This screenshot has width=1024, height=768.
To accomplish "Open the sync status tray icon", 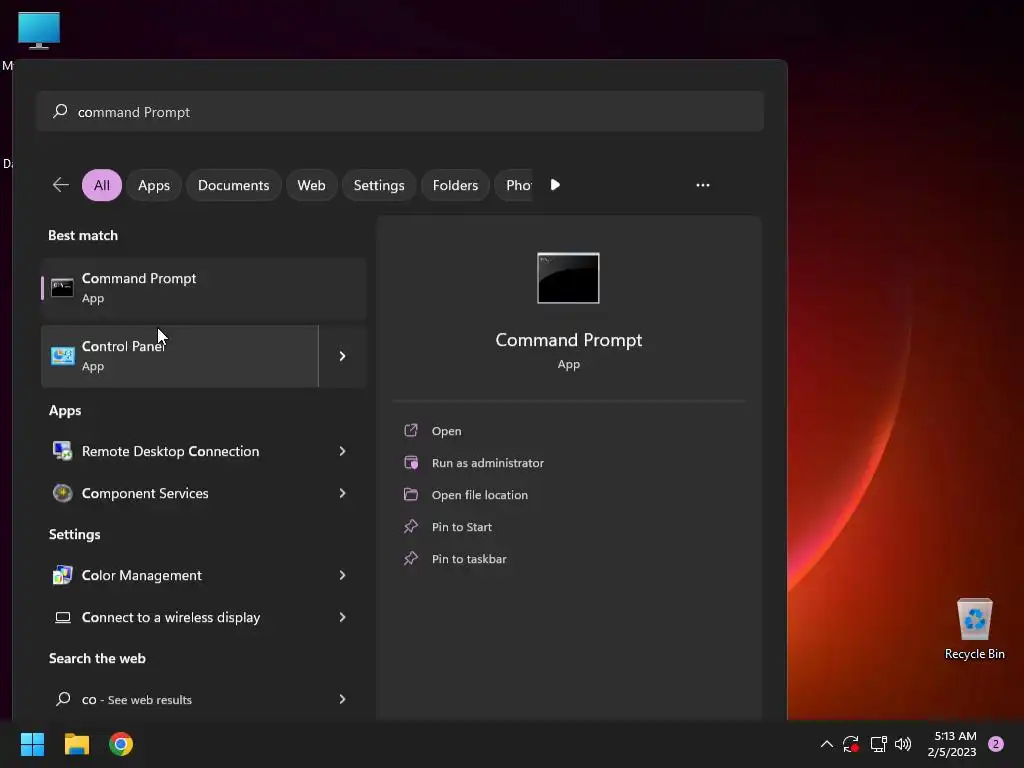I will click(851, 744).
